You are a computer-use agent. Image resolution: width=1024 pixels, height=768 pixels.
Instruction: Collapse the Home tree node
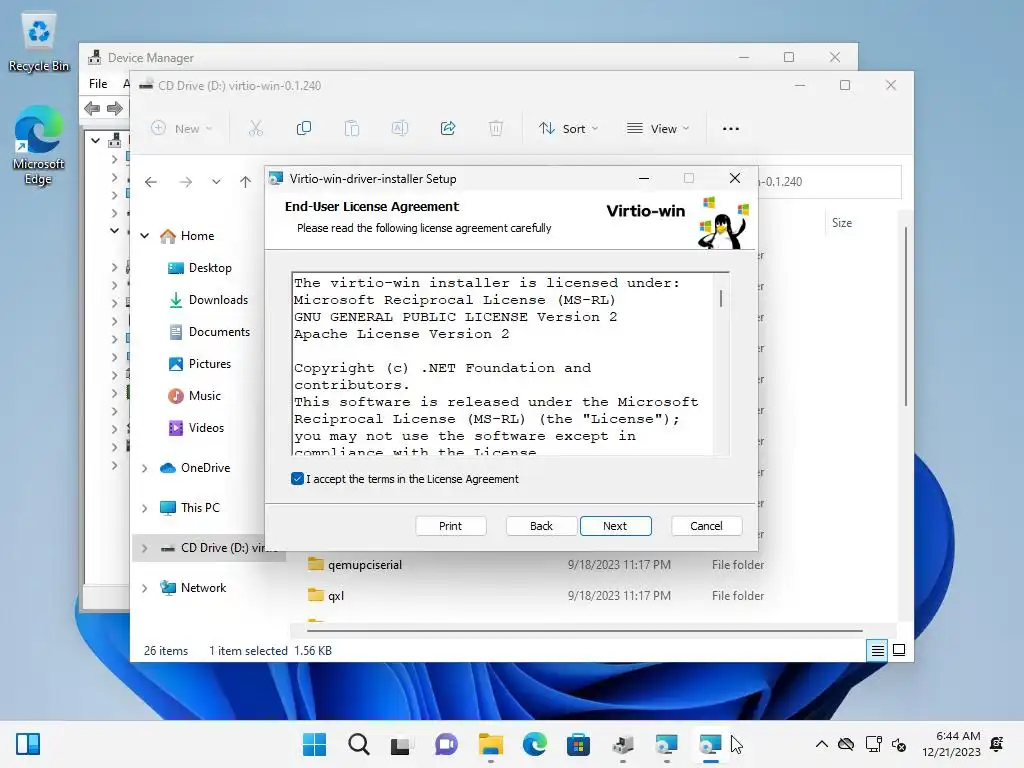pyautogui.click(x=145, y=236)
